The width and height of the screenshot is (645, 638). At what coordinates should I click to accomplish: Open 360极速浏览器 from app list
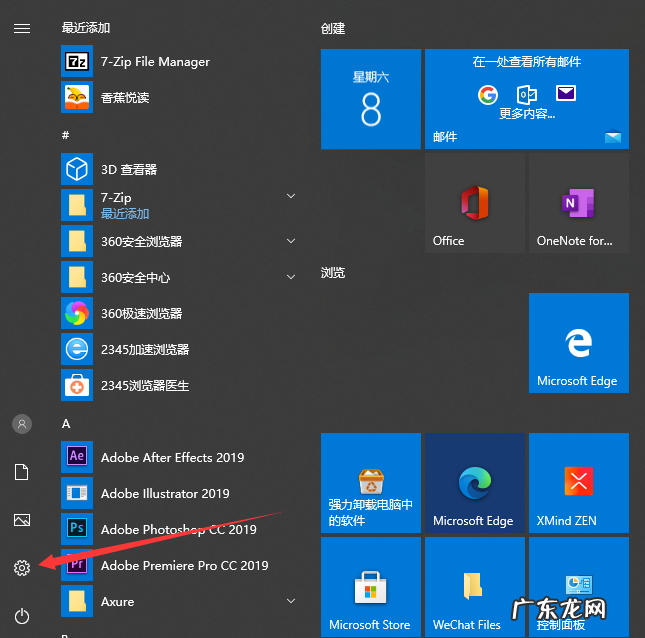coord(179,313)
